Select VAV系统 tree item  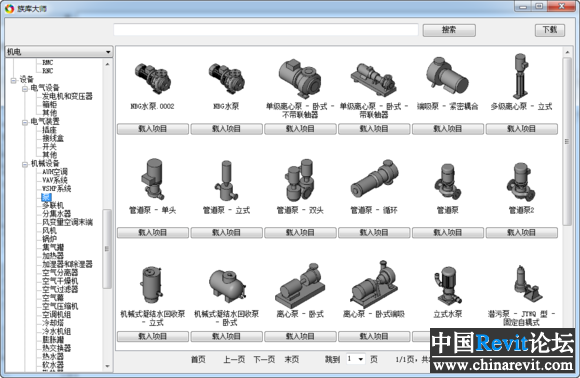pos(55,180)
